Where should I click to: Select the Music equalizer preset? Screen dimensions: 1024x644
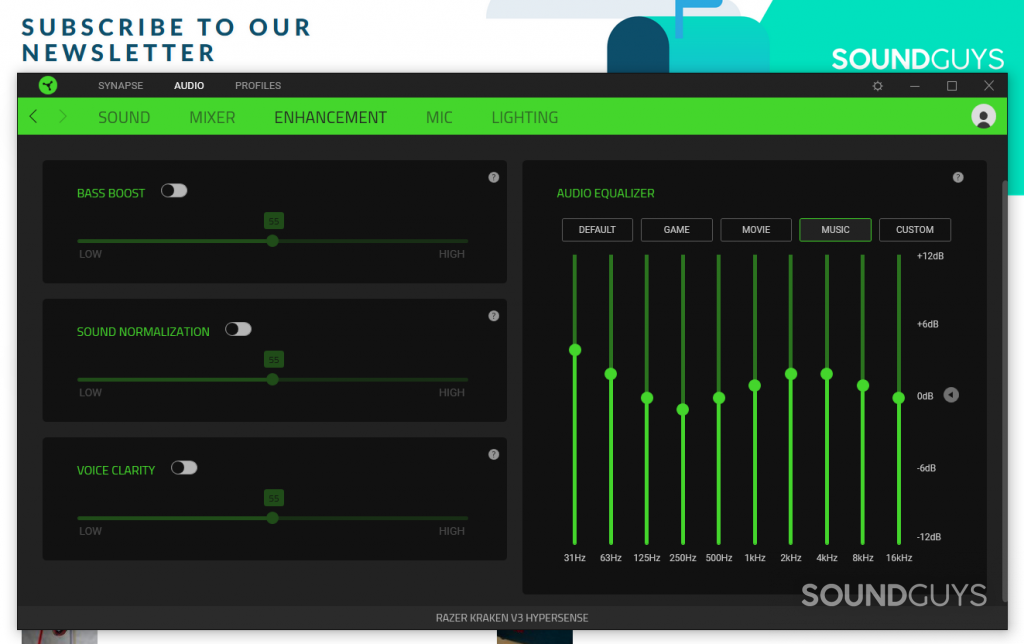tap(835, 229)
